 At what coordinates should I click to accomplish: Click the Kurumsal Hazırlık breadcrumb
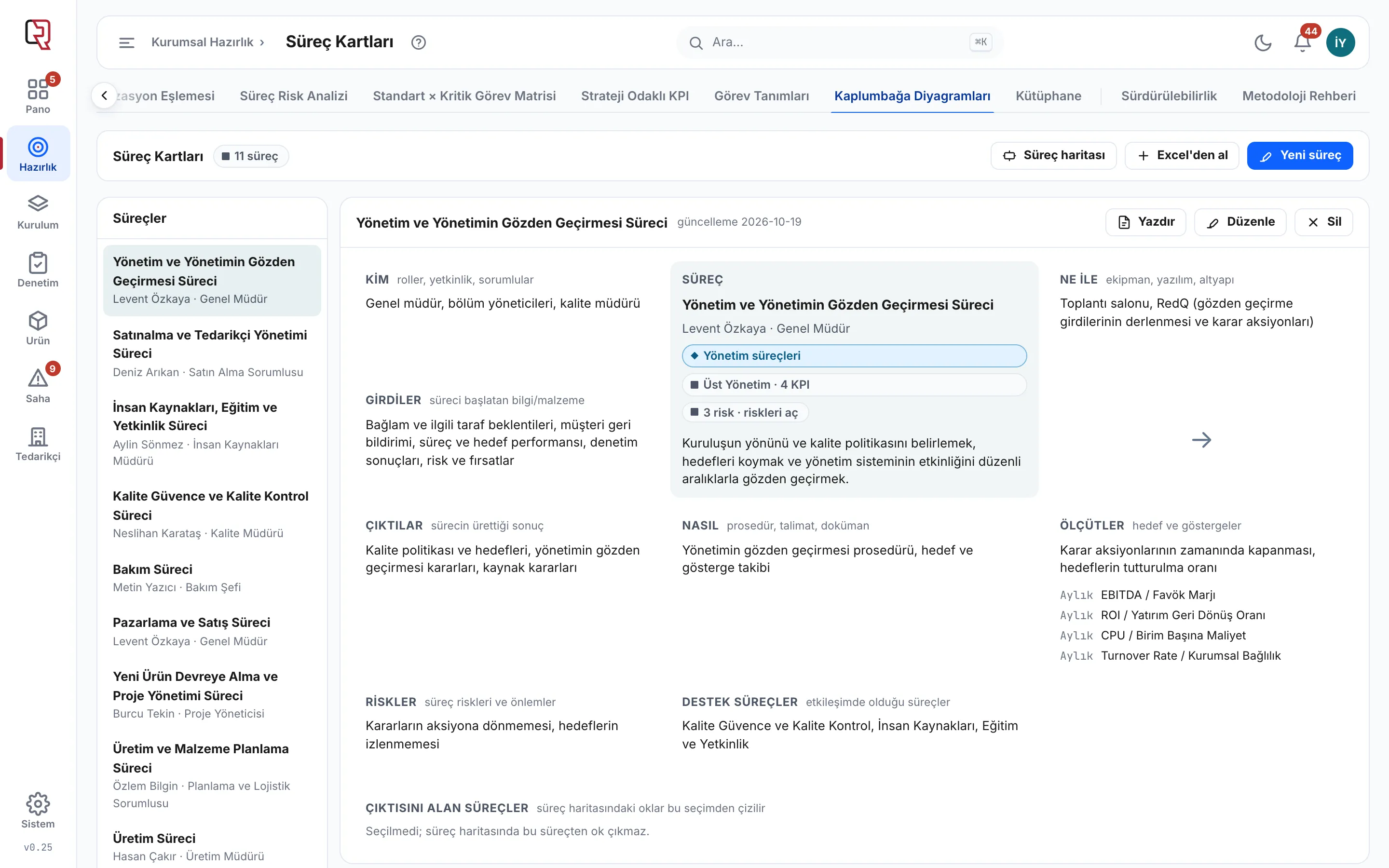pos(202,42)
